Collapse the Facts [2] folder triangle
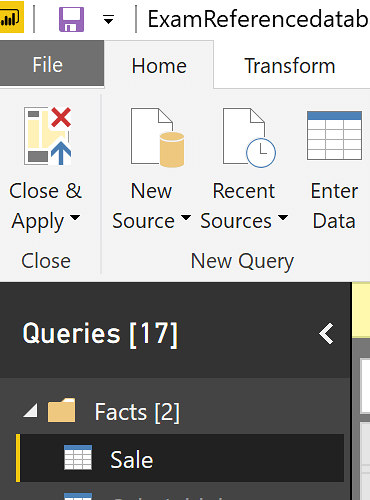The height and width of the screenshot is (500, 370). tap(31, 410)
